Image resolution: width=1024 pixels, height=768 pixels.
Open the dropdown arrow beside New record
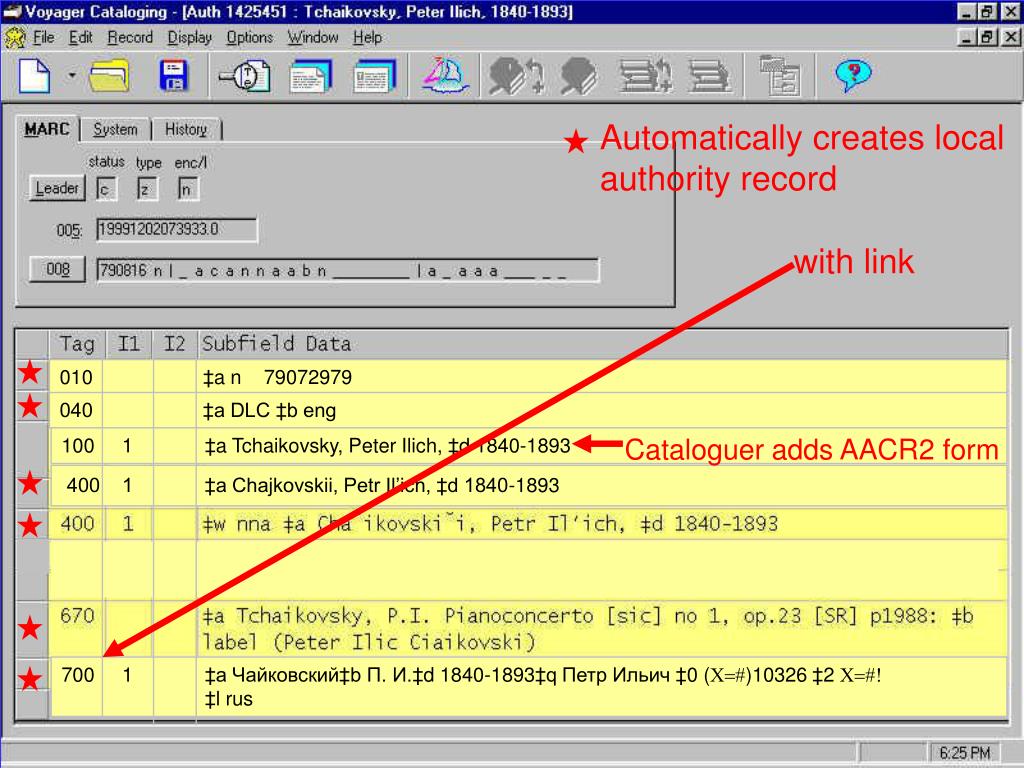pos(72,76)
